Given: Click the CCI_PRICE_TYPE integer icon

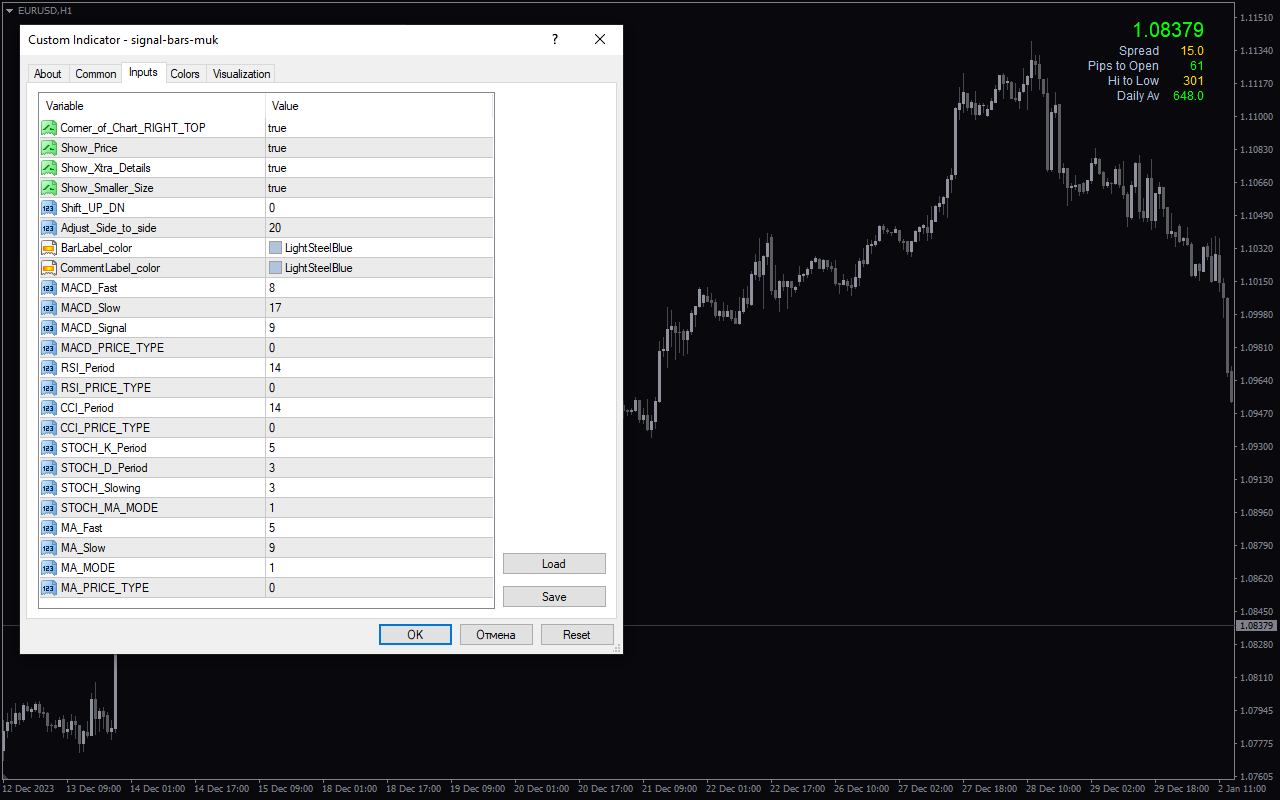Looking at the screenshot, I should 48,428.
